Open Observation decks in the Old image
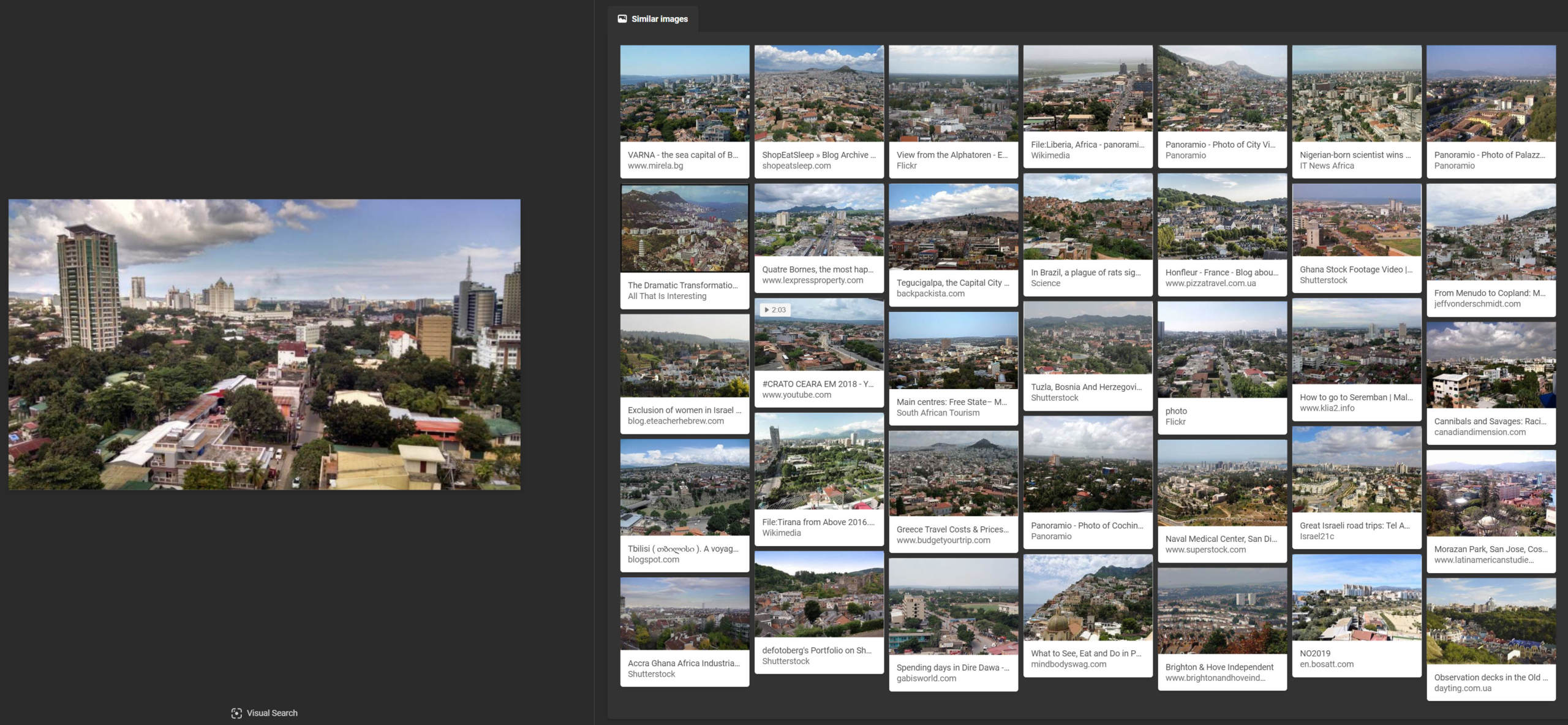Screen dimensions: 1568x725 pyautogui.click(x=1491, y=621)
